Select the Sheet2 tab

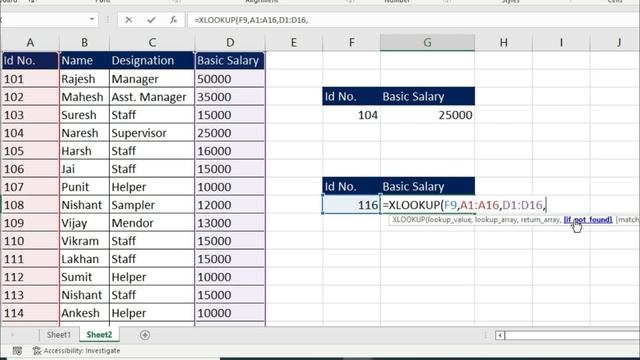pyautogui.click(x=99, y=335)
